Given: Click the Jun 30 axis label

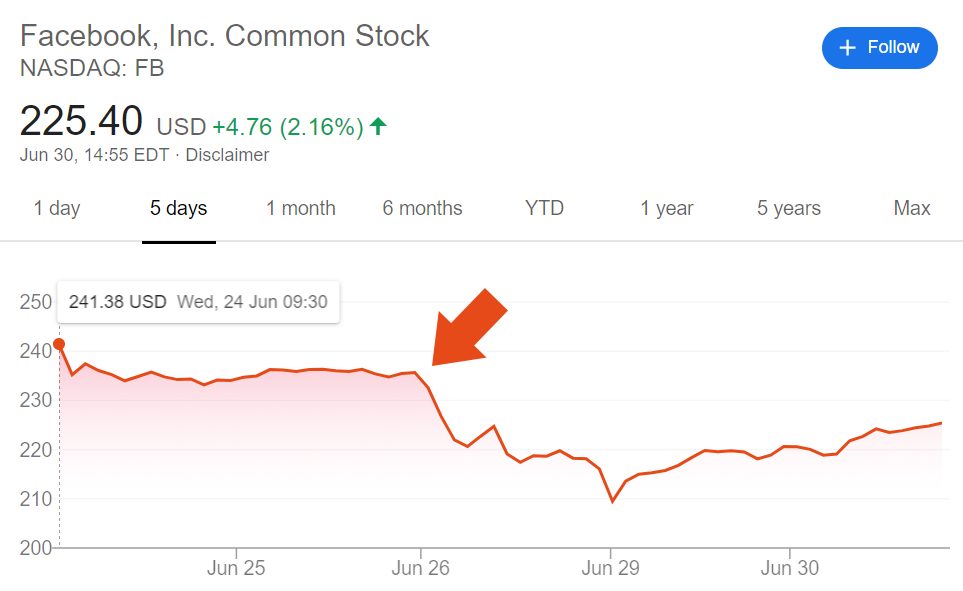Looking at the screenshot, I should pos(790,569).
